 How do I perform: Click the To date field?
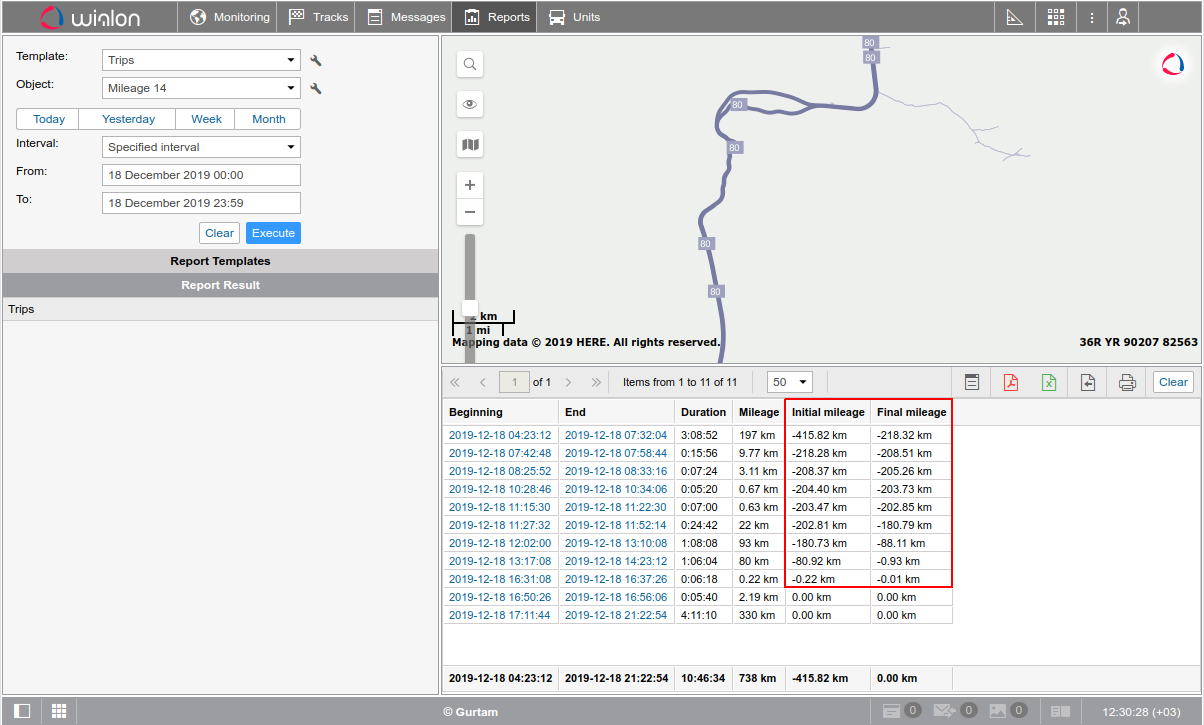pyautogui.click(x=201, y=203)
